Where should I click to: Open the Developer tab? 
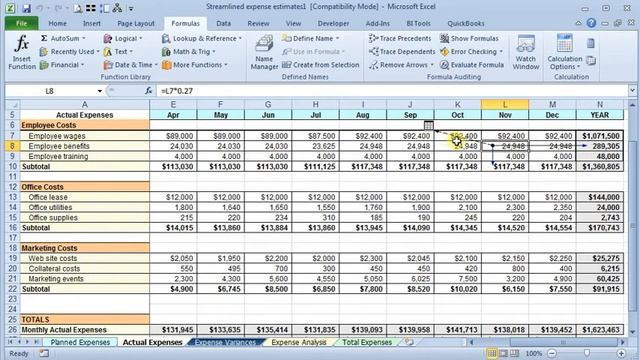pos(333,24)
